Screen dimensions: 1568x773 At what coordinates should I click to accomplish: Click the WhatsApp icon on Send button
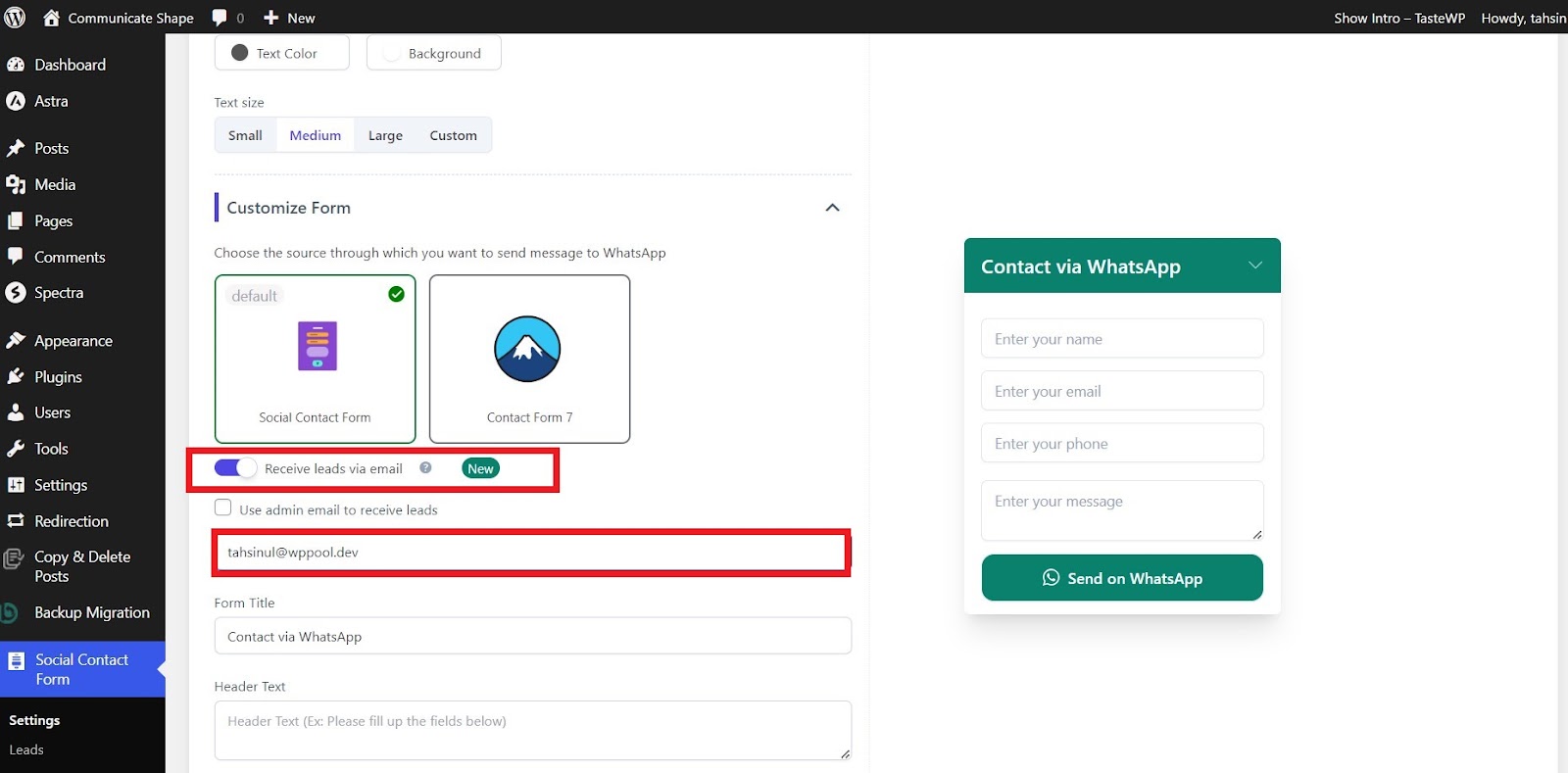click(1051, 578)
